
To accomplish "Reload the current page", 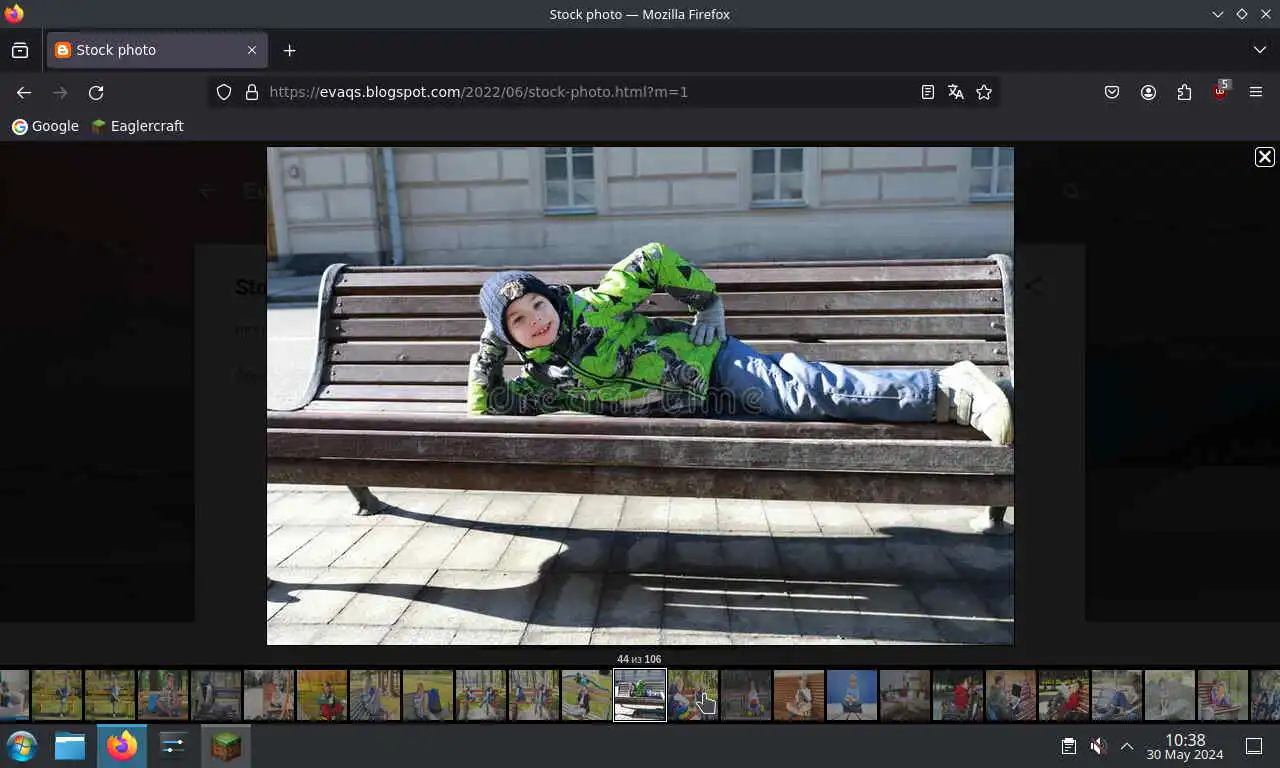I will 96,92.
